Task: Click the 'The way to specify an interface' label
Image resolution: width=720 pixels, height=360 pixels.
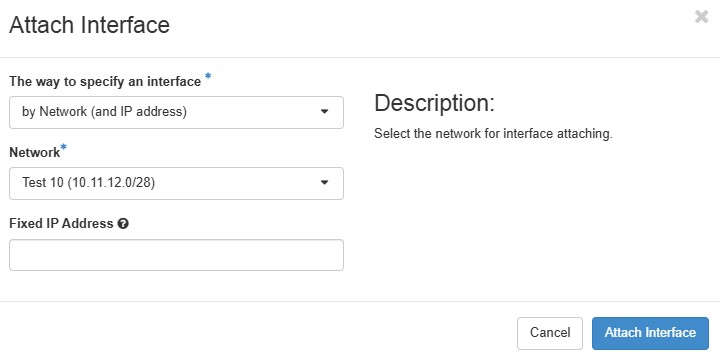Action: (105, 82)
